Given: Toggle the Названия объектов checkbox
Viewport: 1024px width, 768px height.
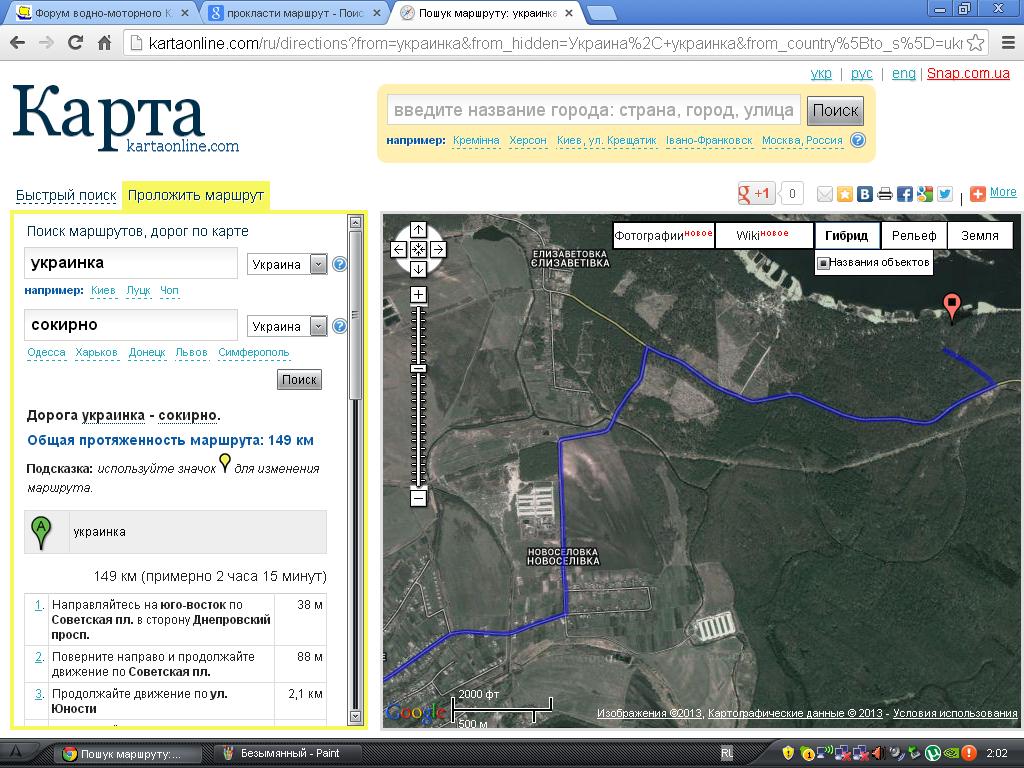Looking at the screenshot, I should [x=824, y=264].
